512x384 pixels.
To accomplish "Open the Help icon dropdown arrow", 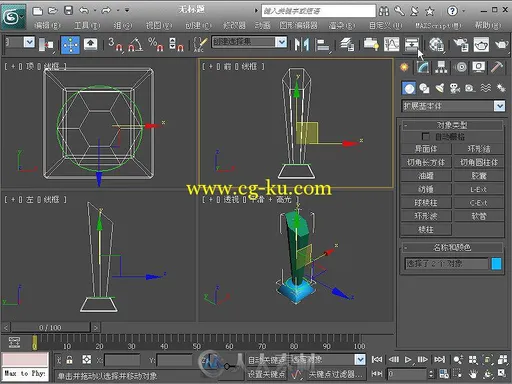I will 463,11.
